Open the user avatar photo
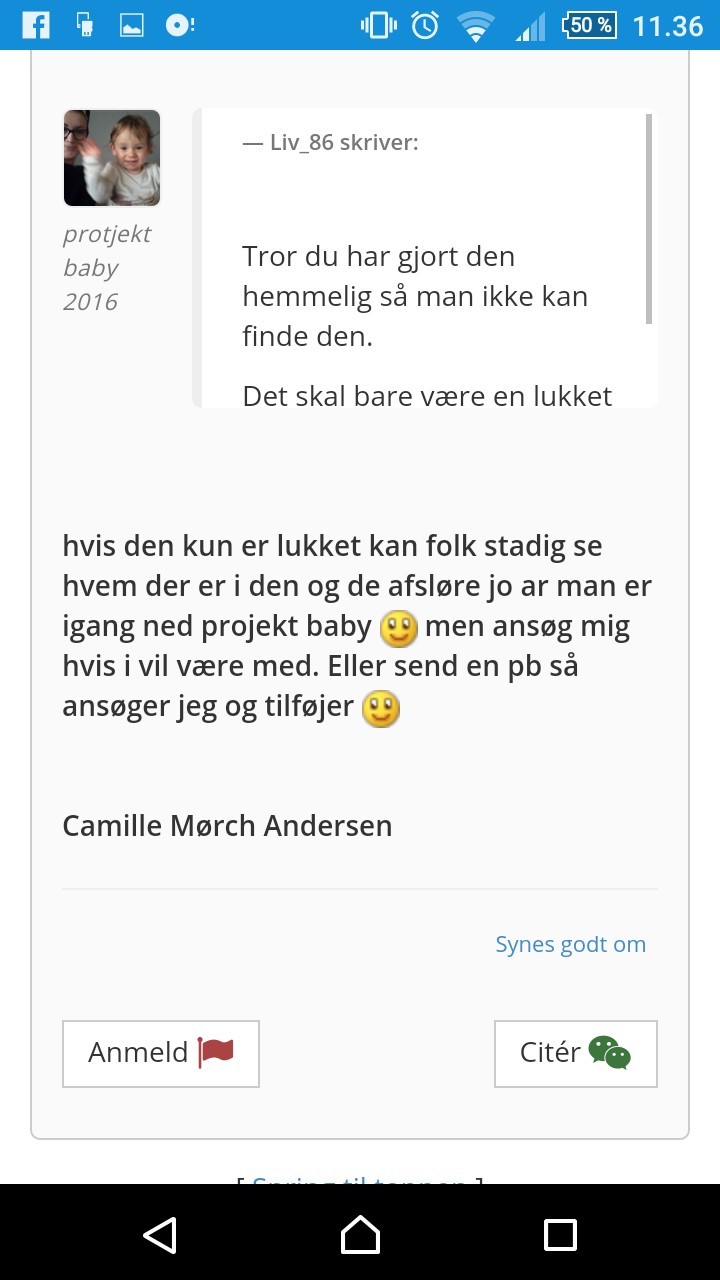720x1280 pixels. coord(112,158)
